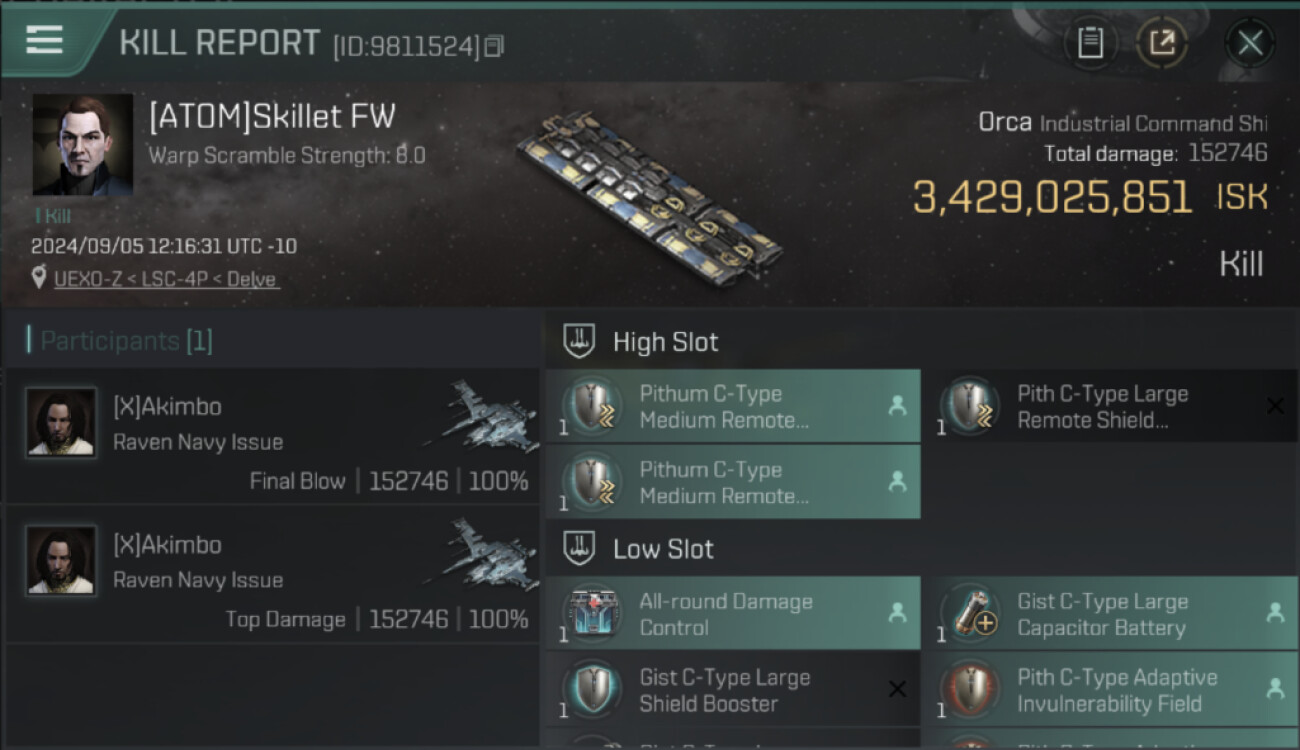Copy the kill report ID
This screenshot has width=1300, height=750.
(x=495, y=46)
